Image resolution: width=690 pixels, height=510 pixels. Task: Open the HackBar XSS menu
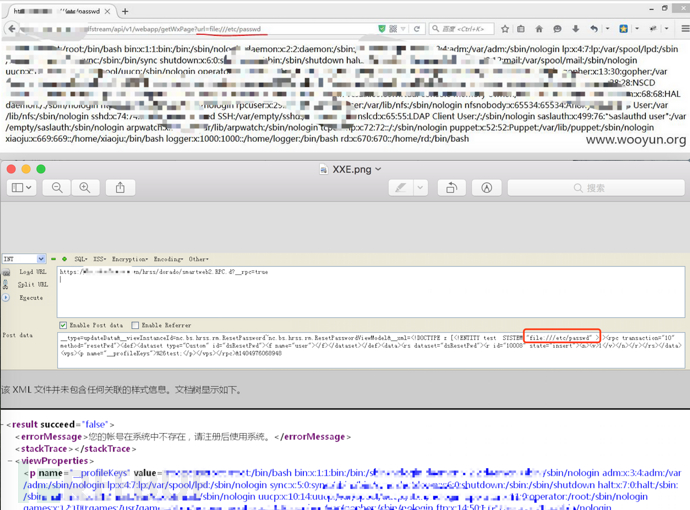(x=99, y=259)
